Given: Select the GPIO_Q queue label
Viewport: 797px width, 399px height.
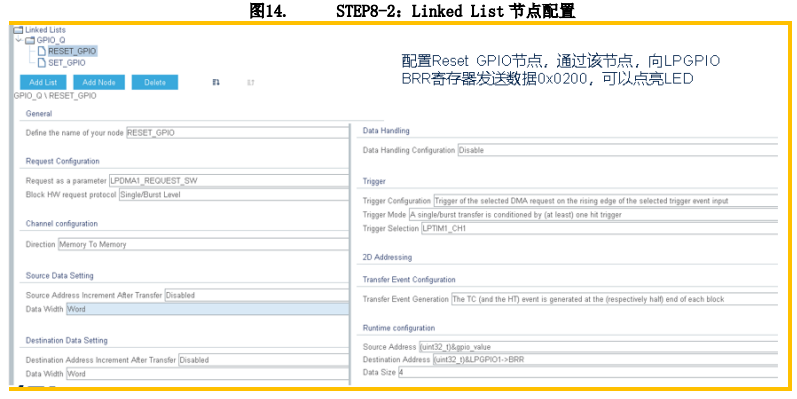Looking at the screenshot, I should coord(51,40).
